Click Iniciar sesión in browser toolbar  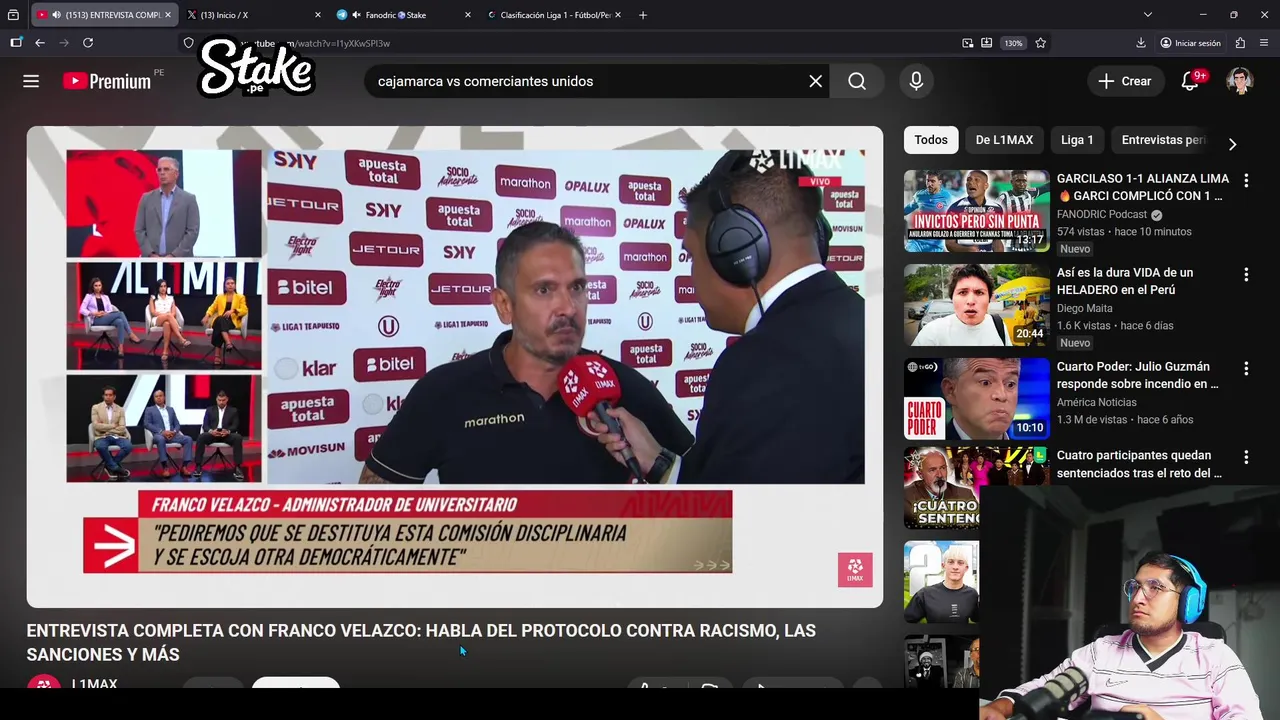pos(1190,43)
